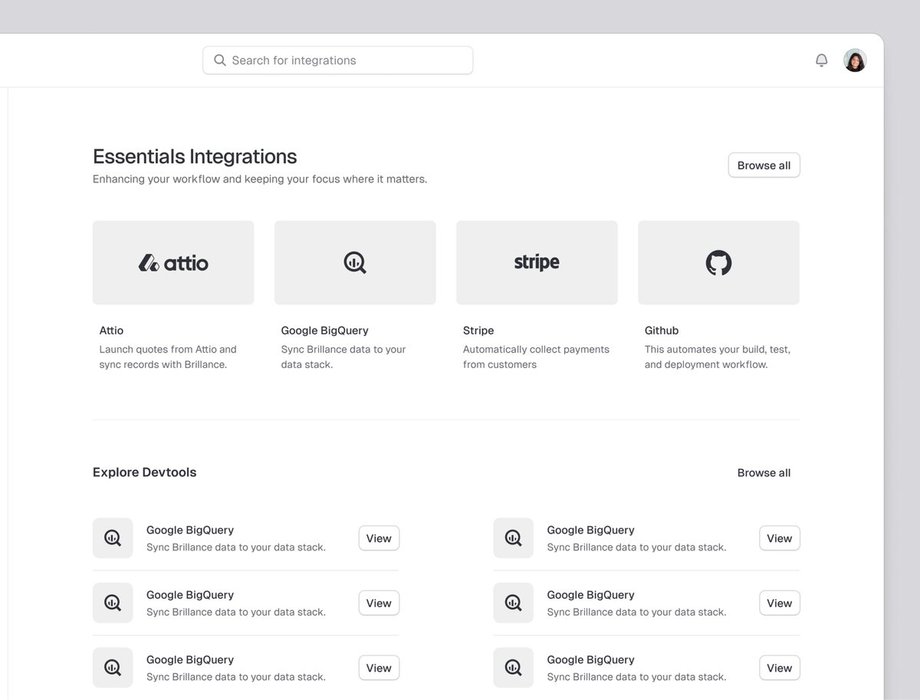The height and width of the screenshot is (700, 920).
Task: Open the user profile avatar
Action: 854,60
